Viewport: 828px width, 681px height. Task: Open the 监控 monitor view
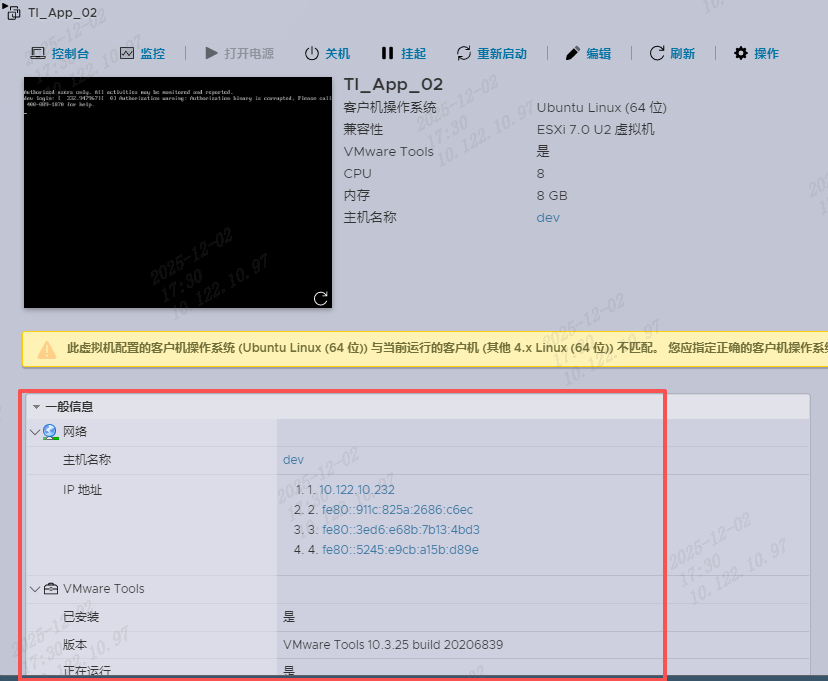pos(143,53)
